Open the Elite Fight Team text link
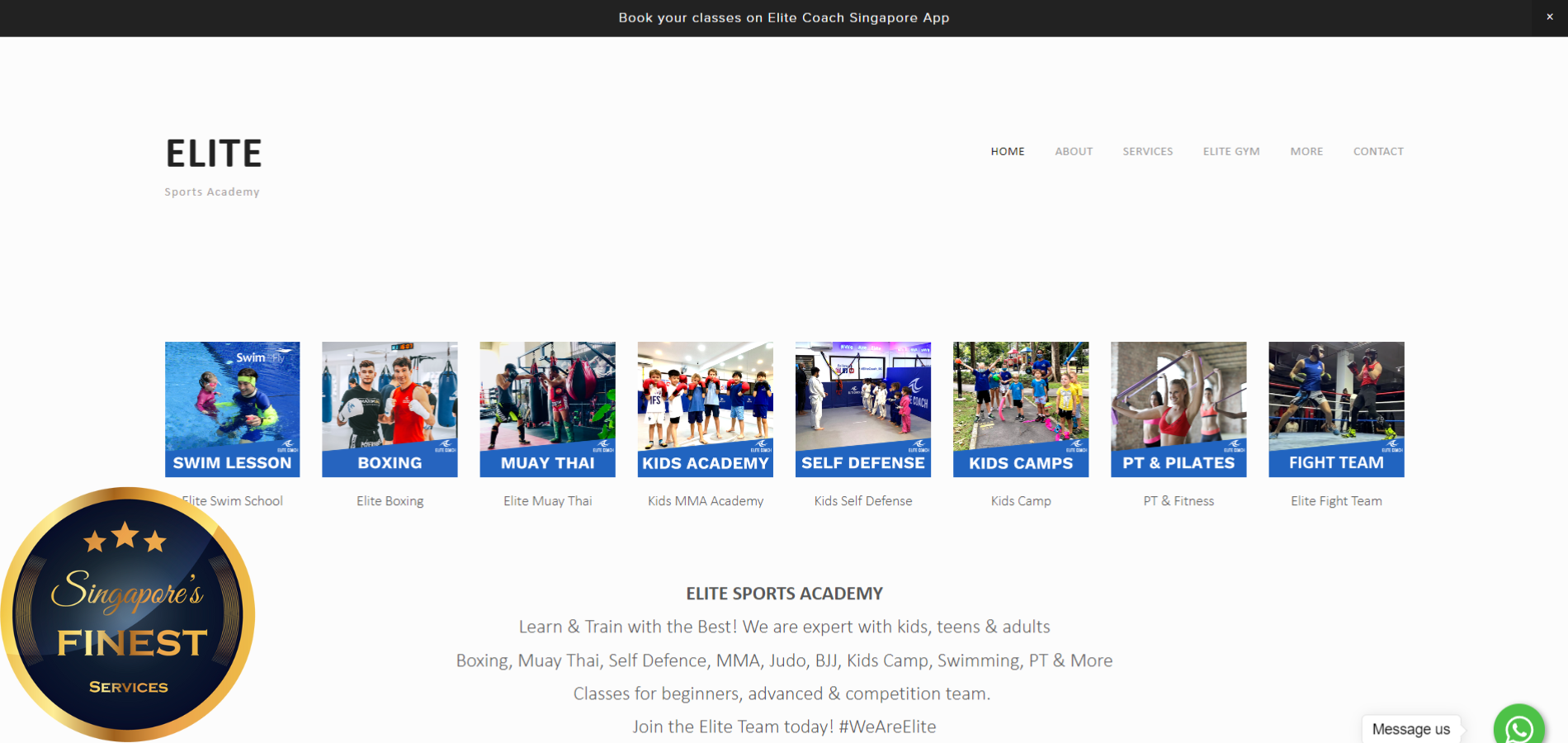The width and height of the screenshot is (1568, 743). click(1336, 501)
